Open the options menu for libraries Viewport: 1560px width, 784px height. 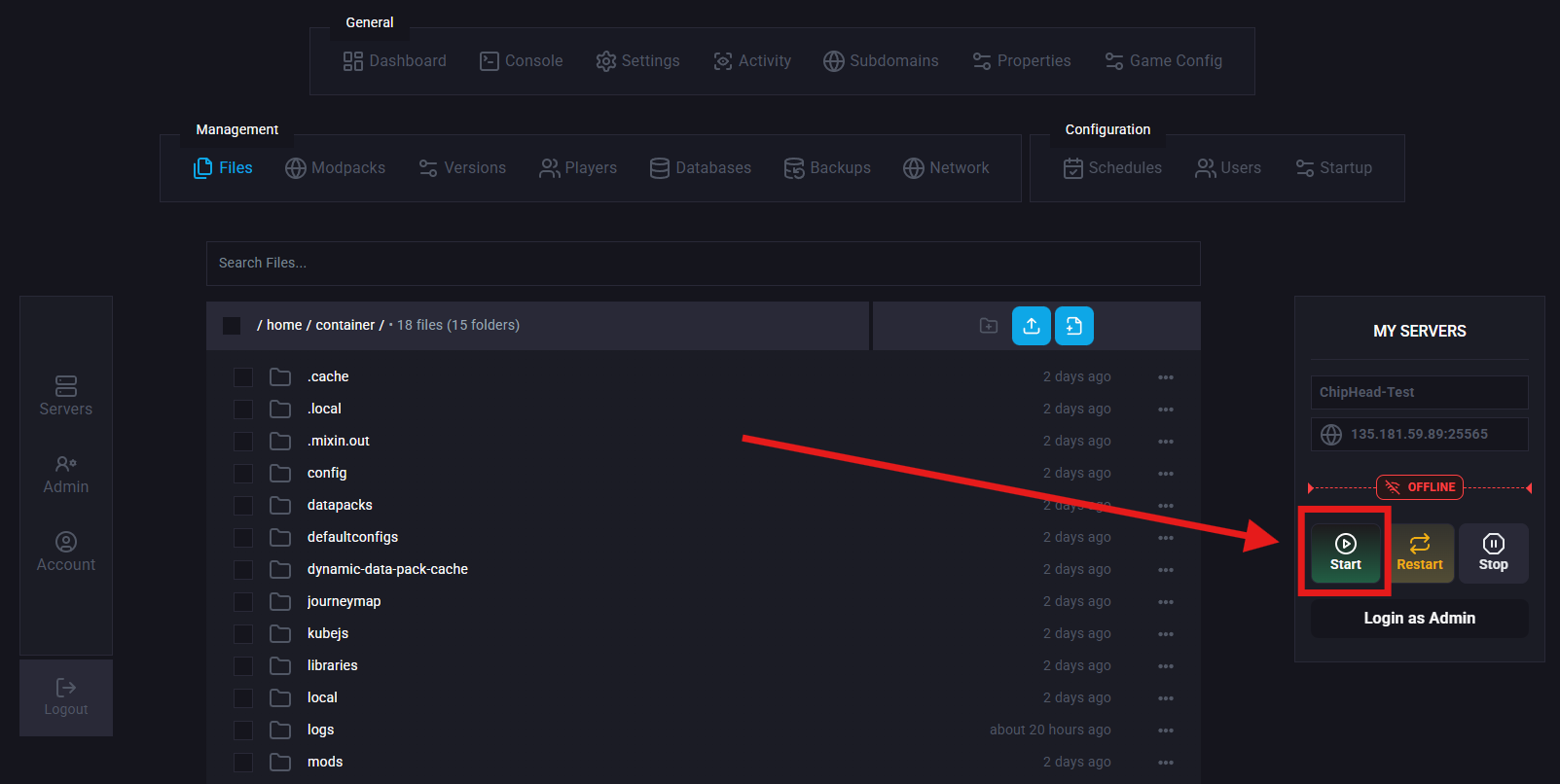tap(1166, 666)
